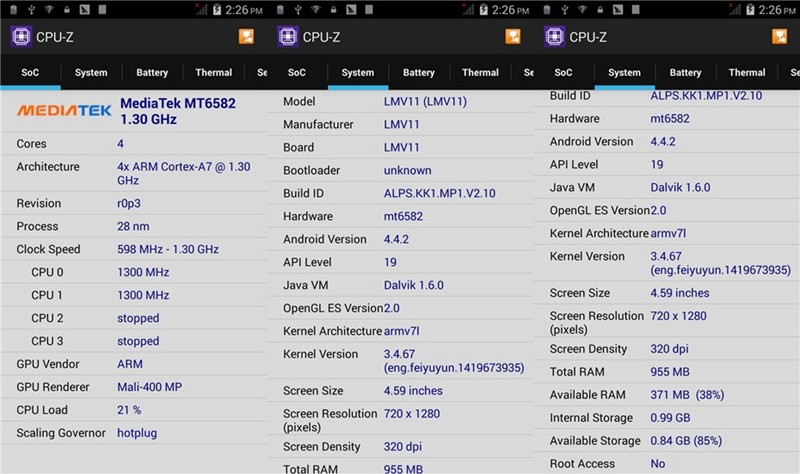Switch to the Battery tab in the left panel
Screen dimensions: 800x474
point(152,73)
